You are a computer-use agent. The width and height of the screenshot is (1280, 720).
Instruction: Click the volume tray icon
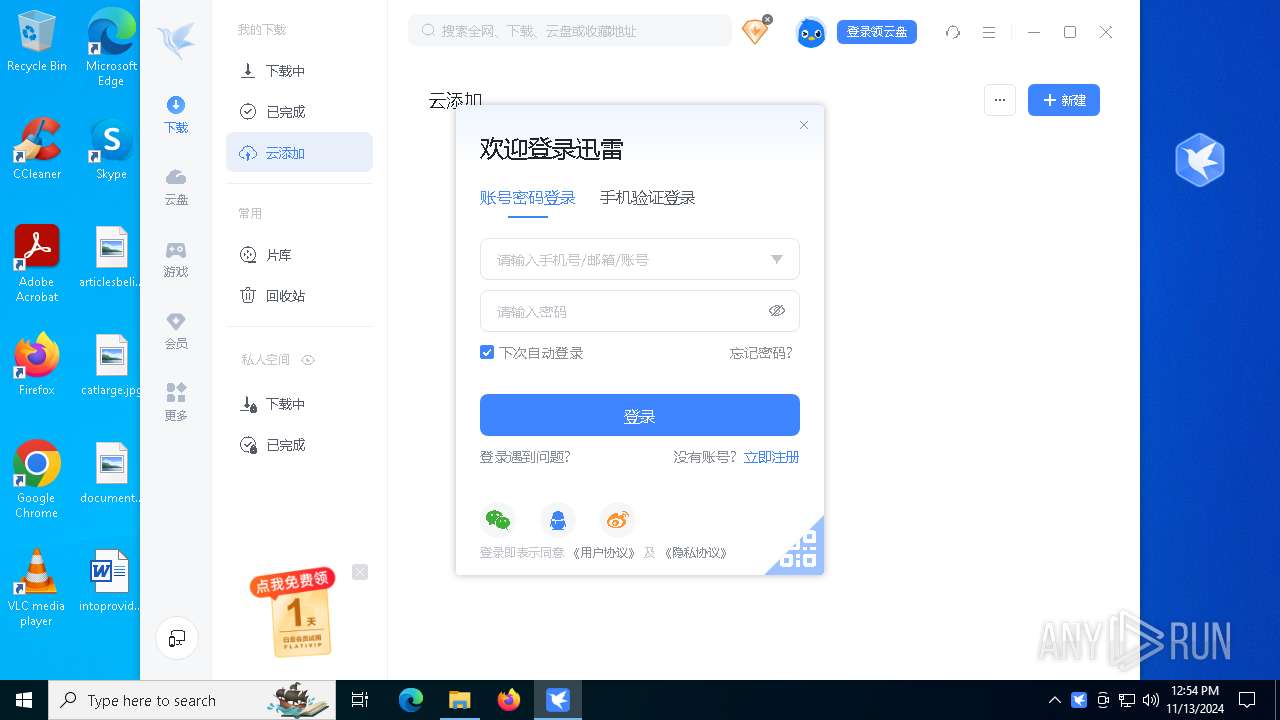point(1150,700)
